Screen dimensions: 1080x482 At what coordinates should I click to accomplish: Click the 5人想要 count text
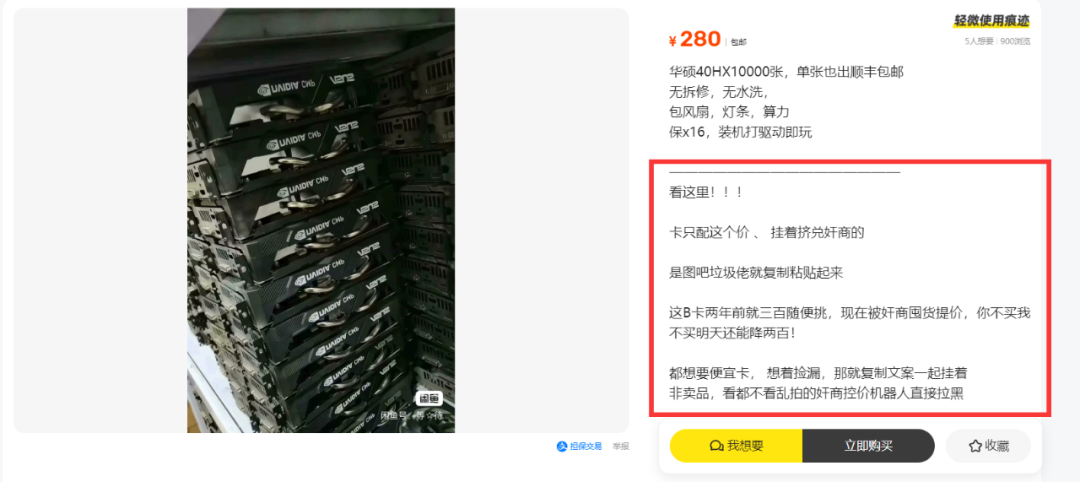[x=979, y=41]
